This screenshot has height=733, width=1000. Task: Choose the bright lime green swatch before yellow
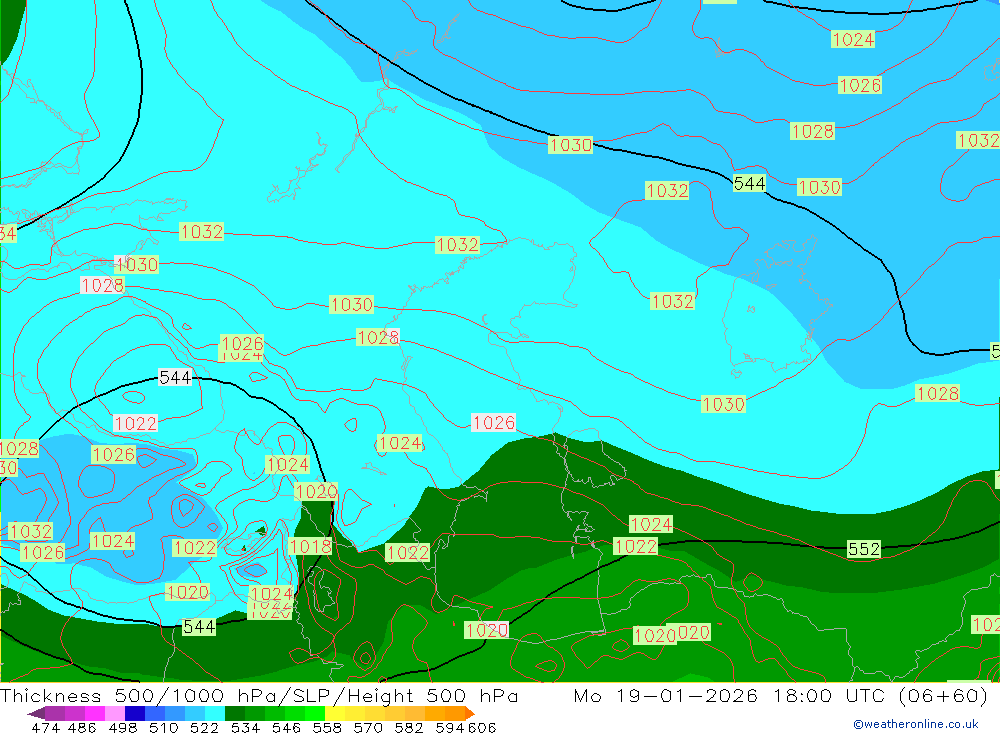click(x=315, y=713)
